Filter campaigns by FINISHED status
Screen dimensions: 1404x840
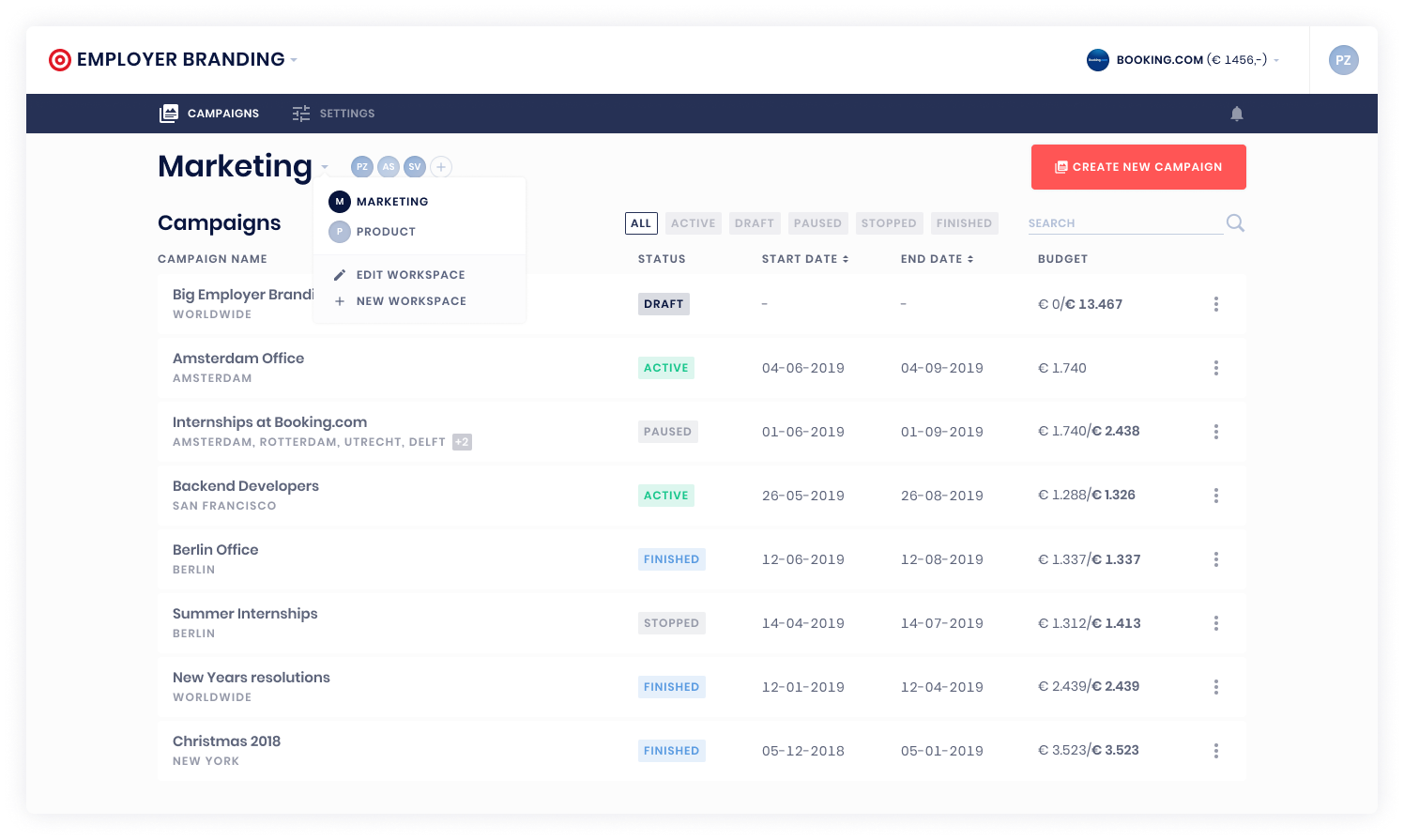(964, 223)
